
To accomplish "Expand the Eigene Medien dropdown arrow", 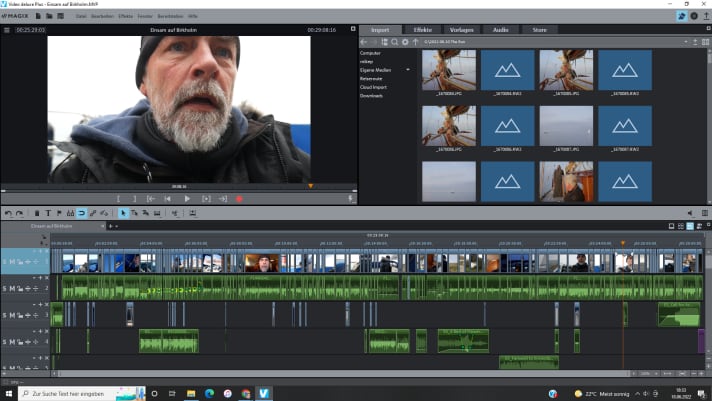I will [408, 68].
